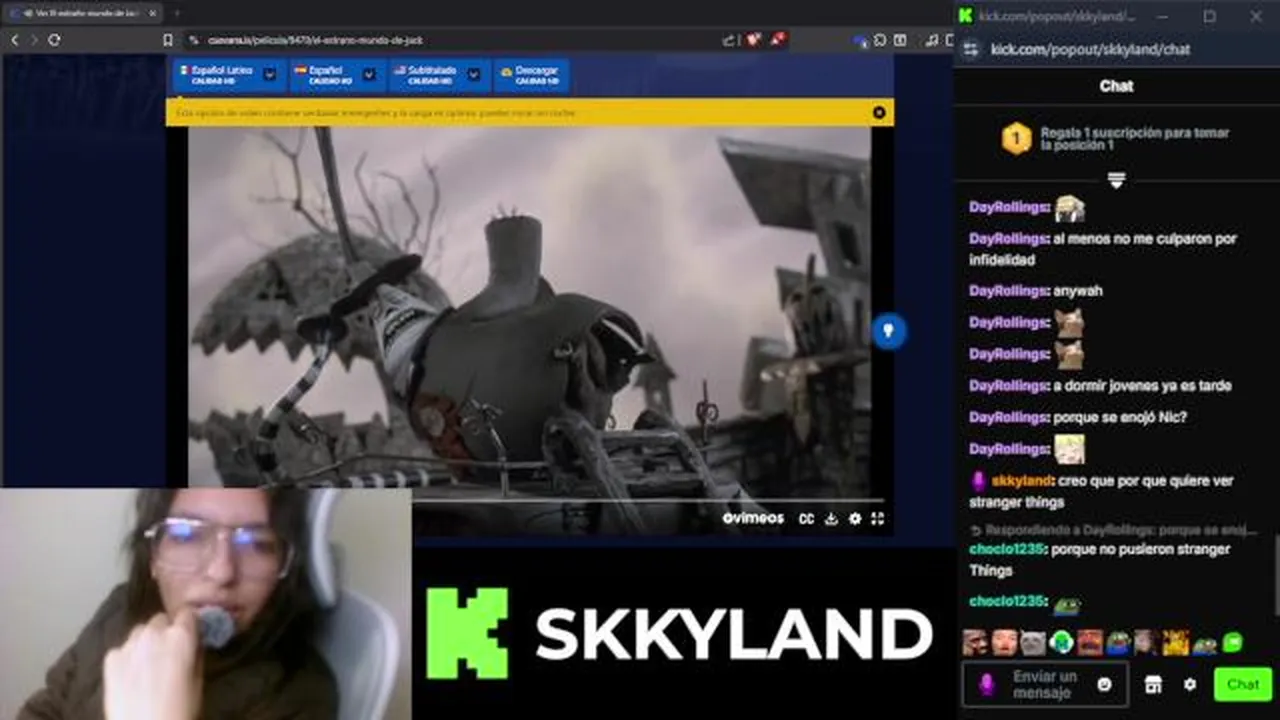Click the purple identity badge in input
This screenshot has width=1280, height=720.
point(986,684)
